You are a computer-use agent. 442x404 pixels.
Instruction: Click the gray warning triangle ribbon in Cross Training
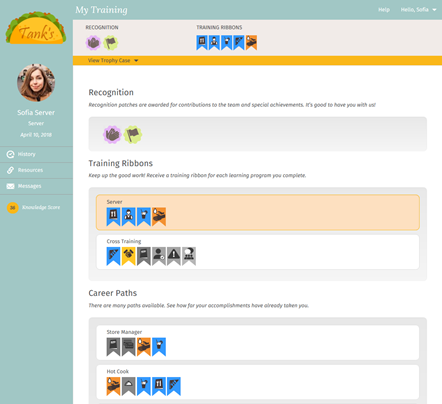(x=174, y=256)
